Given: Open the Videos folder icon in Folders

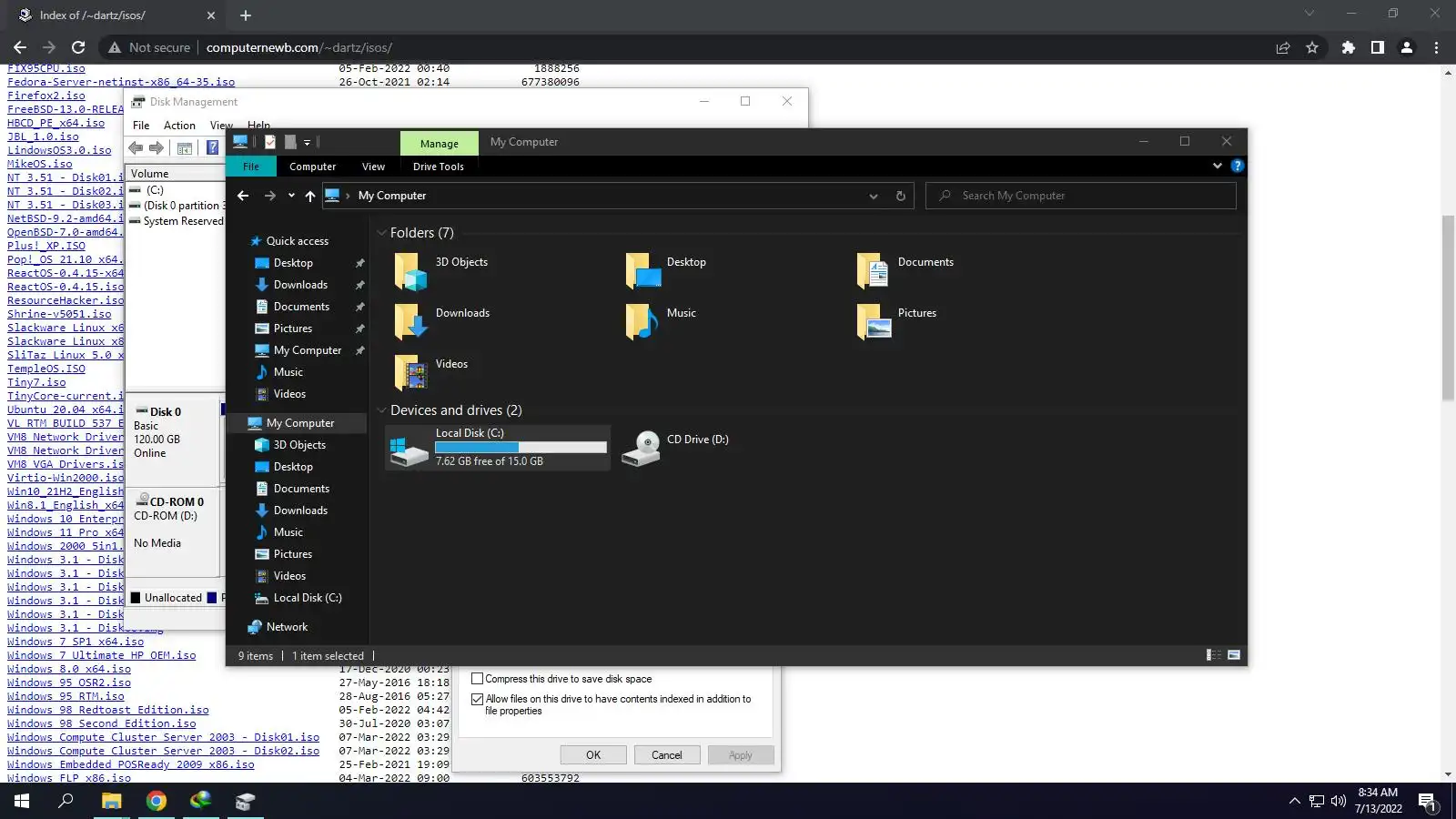Looking at the screenshot, I should click(410, 373).
